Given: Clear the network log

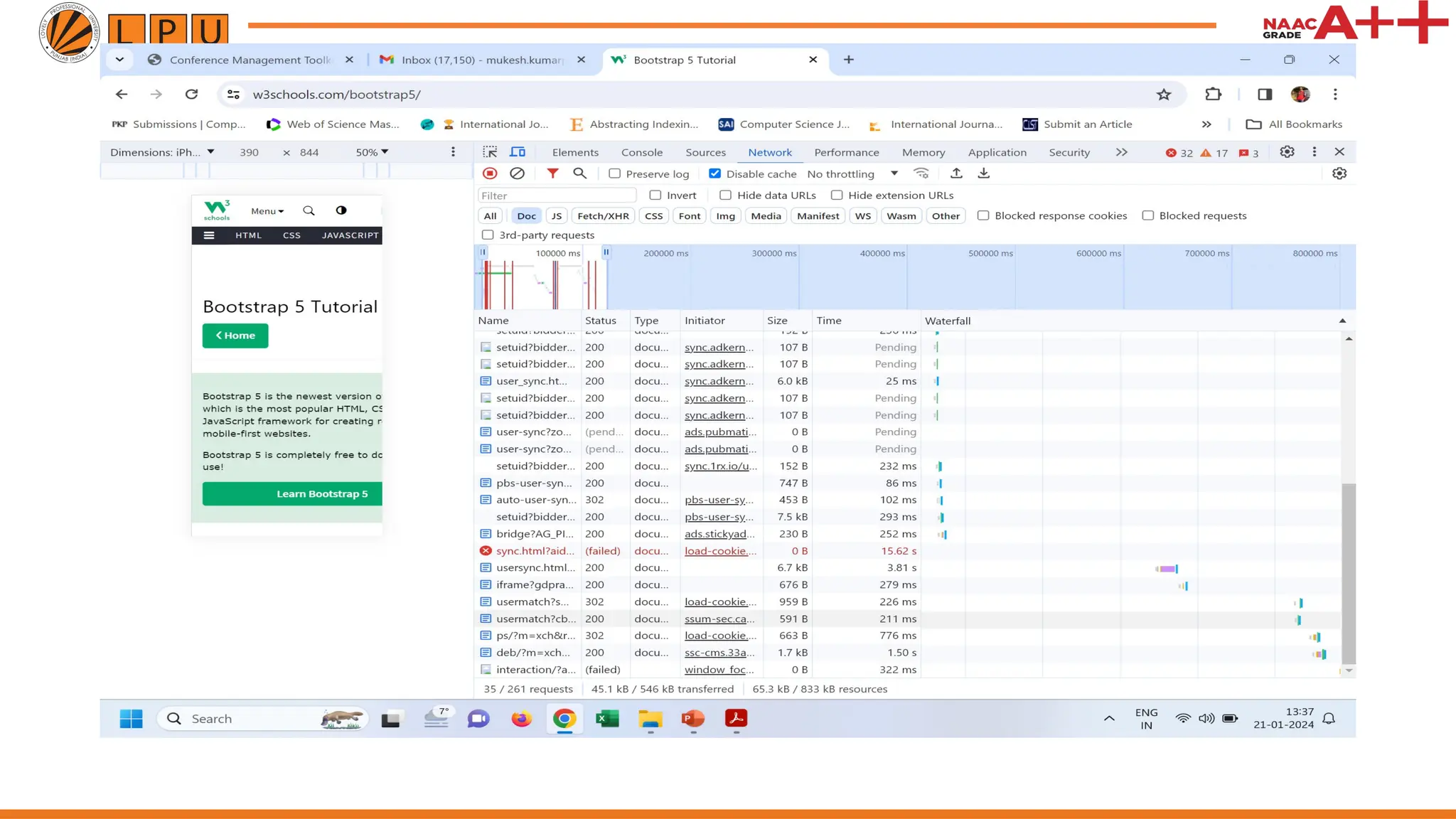Looking at the screenshot, I should [518, 173].
